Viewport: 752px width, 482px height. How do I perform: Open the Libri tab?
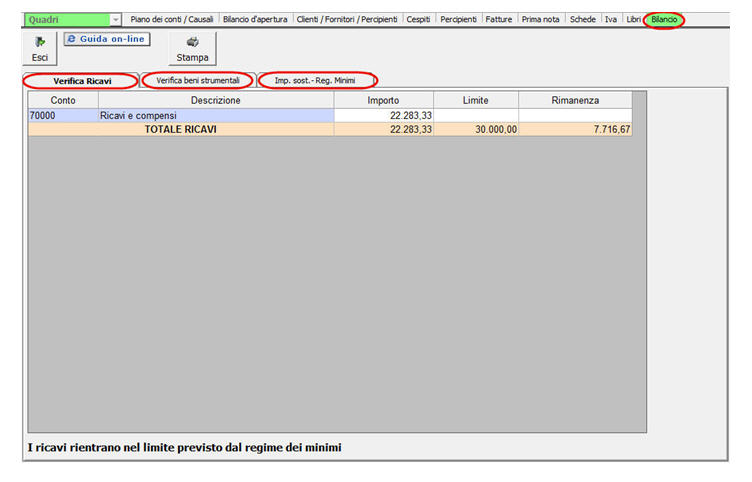[x=634, y=20]
